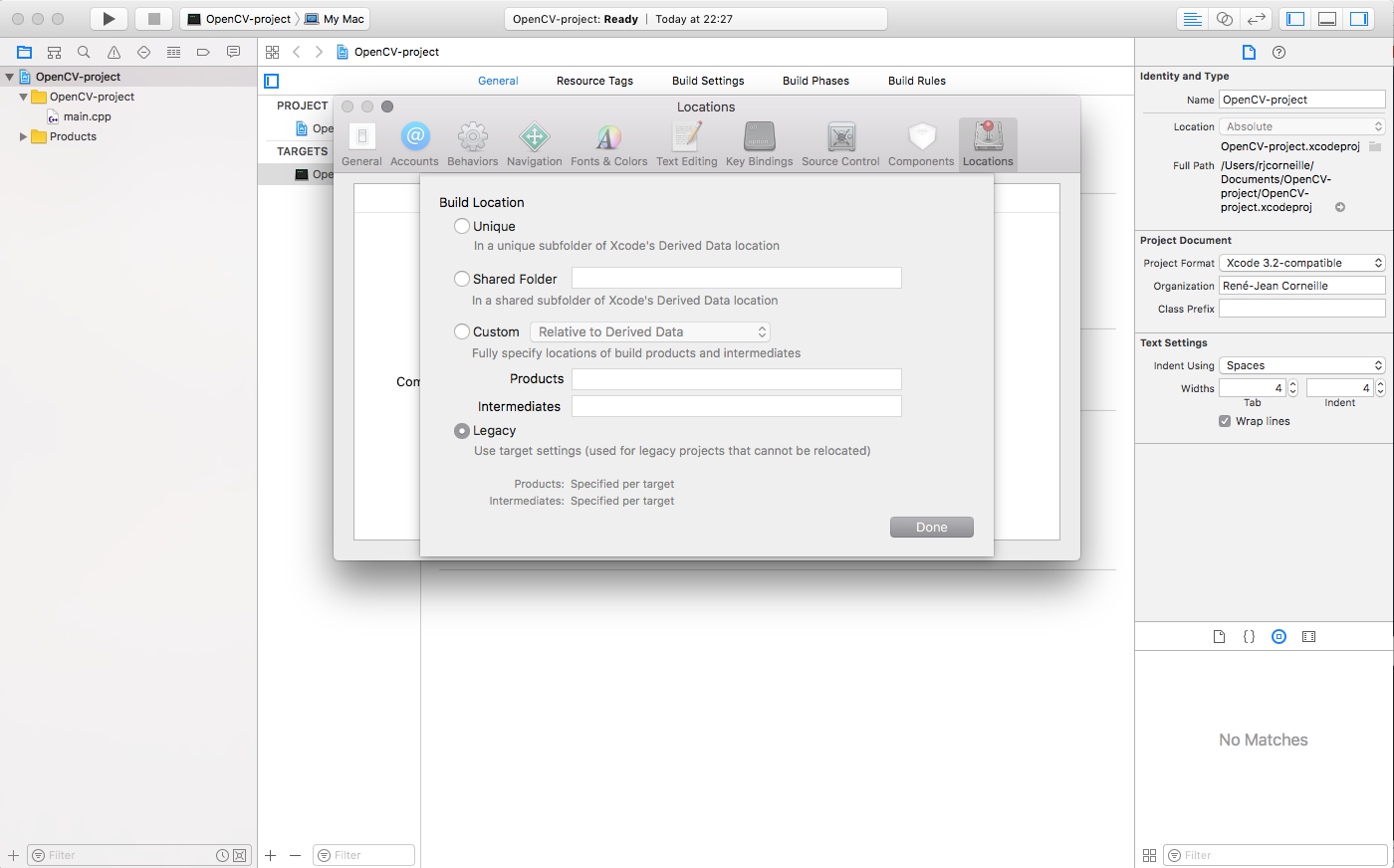Choose My Mac run destination
The width and height of the screenshot is (1394, 868).
pos(336,19)
